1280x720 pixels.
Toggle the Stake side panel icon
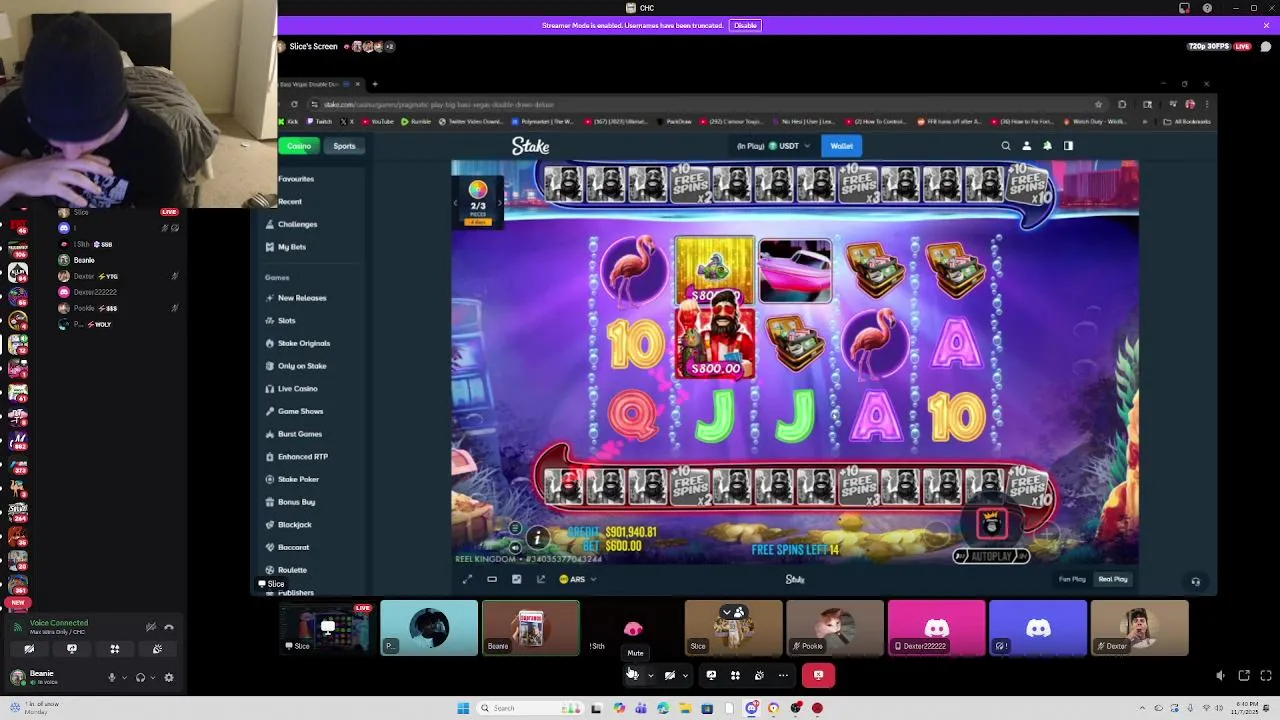point(1068,146)
